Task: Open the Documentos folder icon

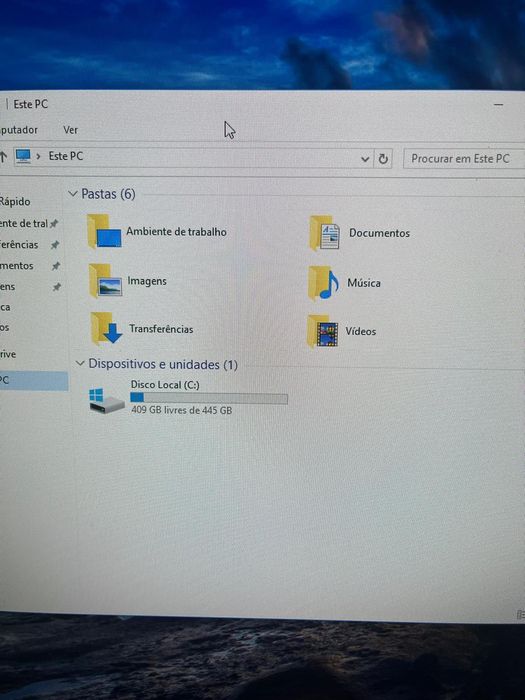Action: point(325,233)
